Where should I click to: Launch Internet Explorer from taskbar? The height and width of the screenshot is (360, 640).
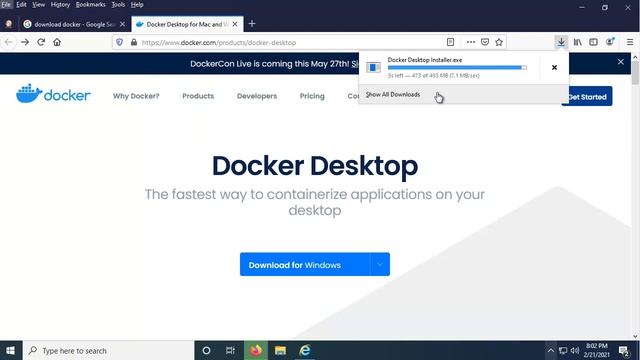click(x=304, y=350)
